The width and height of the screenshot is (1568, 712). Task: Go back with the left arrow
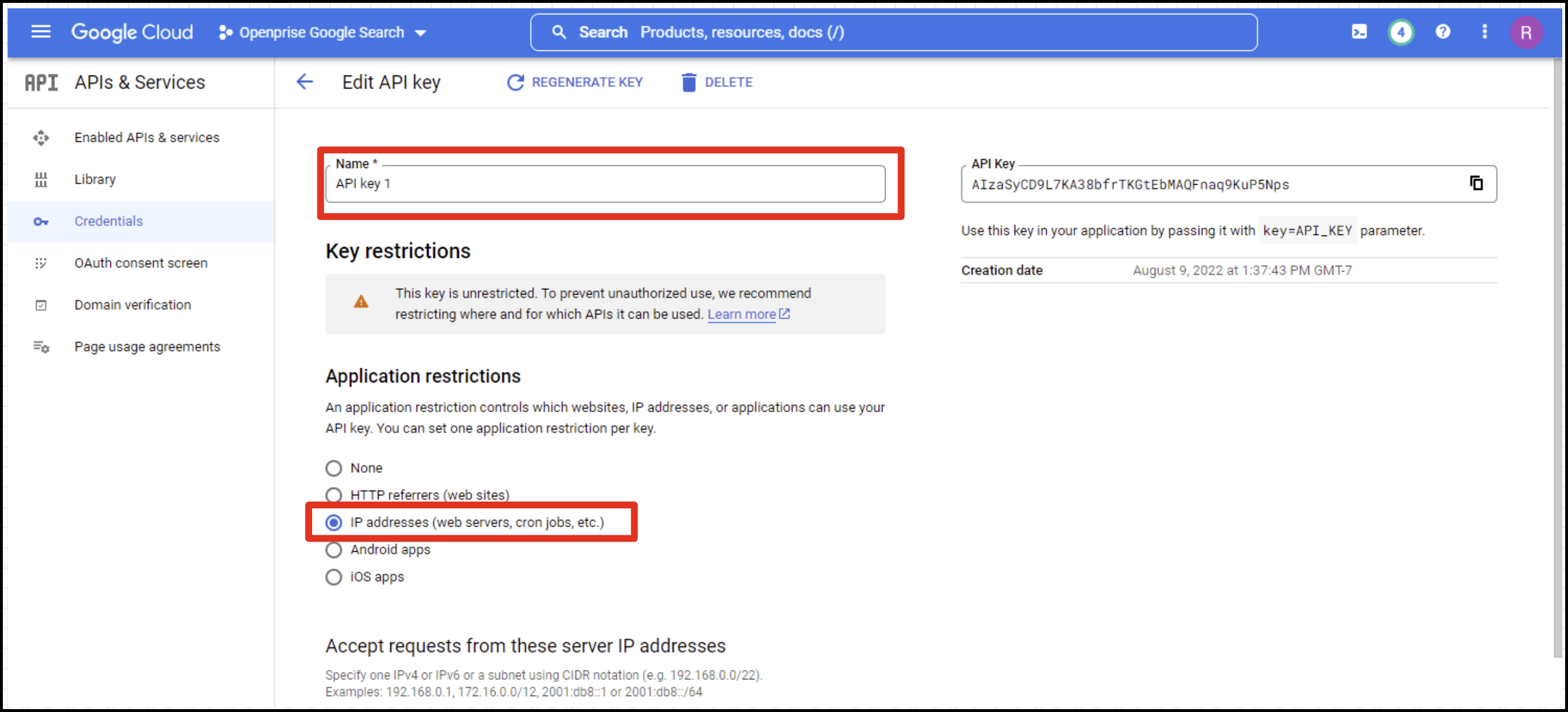click(304, 82)
